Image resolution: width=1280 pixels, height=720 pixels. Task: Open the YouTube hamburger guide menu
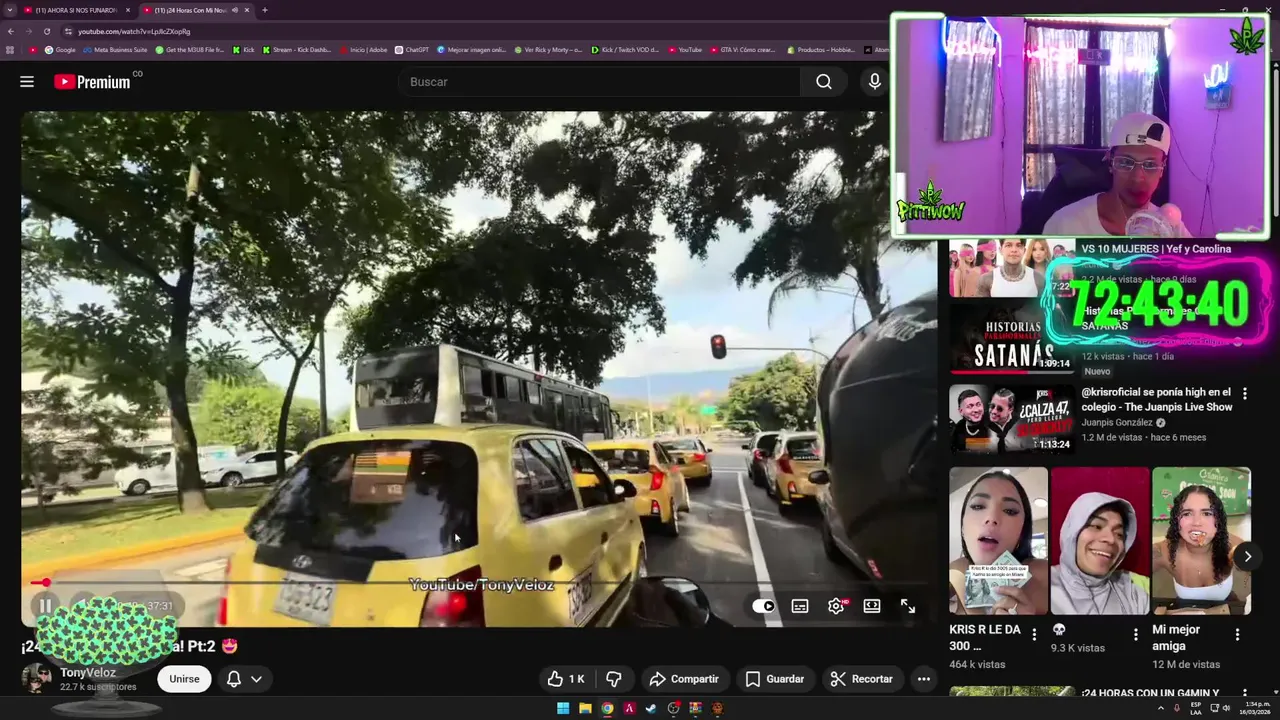click(x=27, y=82)
